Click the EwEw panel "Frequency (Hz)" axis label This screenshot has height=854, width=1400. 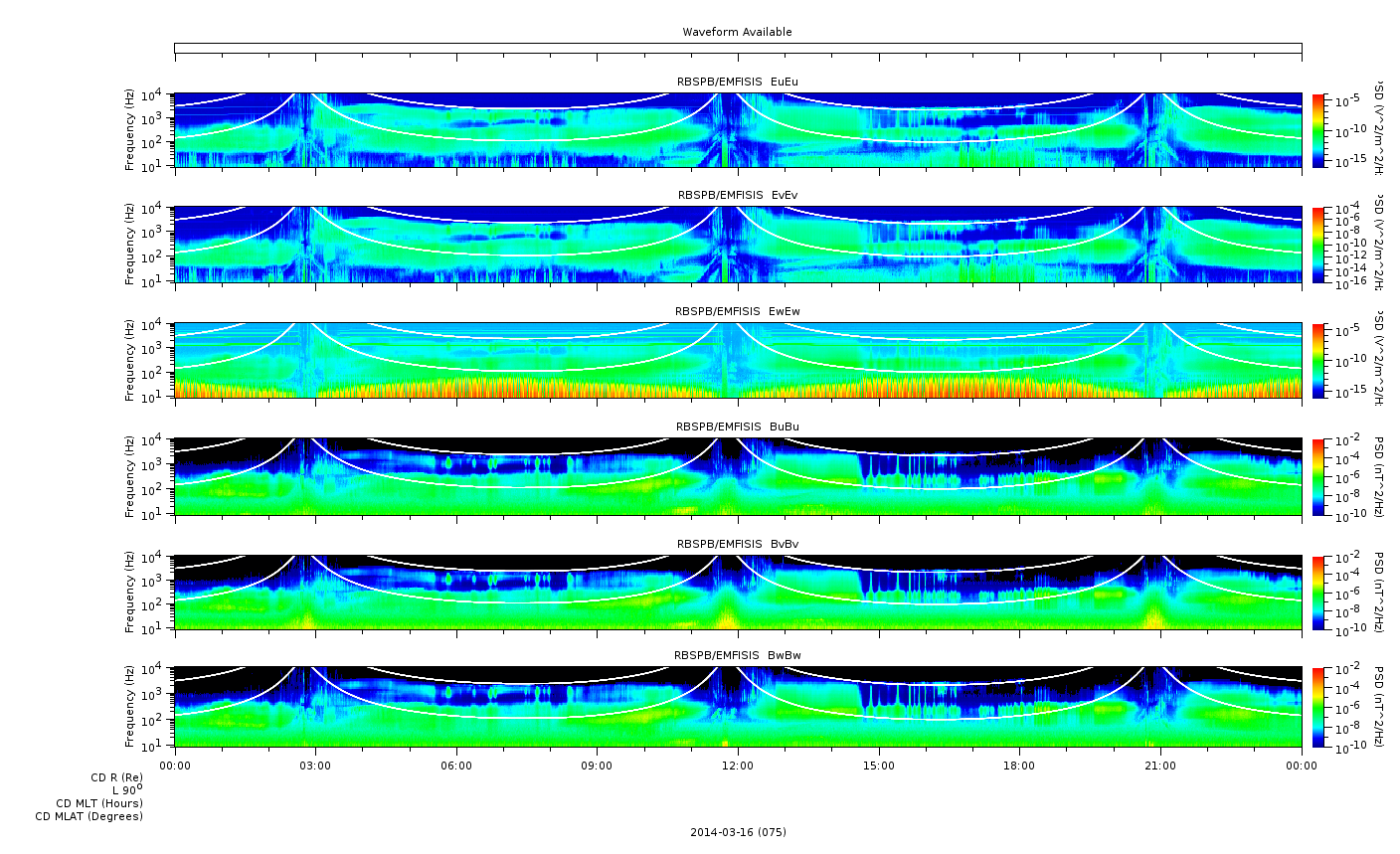click(x=130, y=361)
